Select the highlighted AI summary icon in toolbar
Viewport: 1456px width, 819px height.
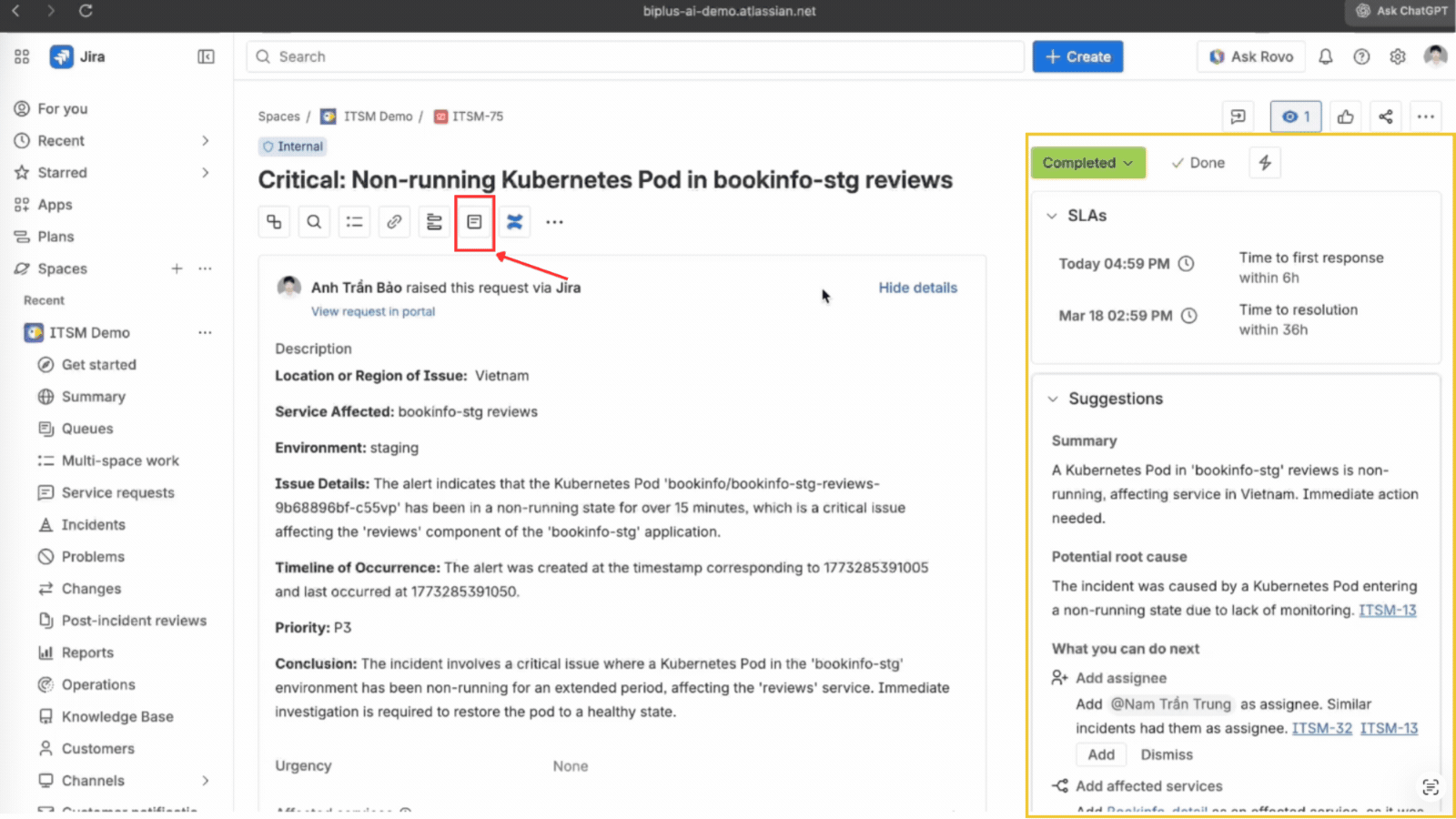[x=474, y=221]
